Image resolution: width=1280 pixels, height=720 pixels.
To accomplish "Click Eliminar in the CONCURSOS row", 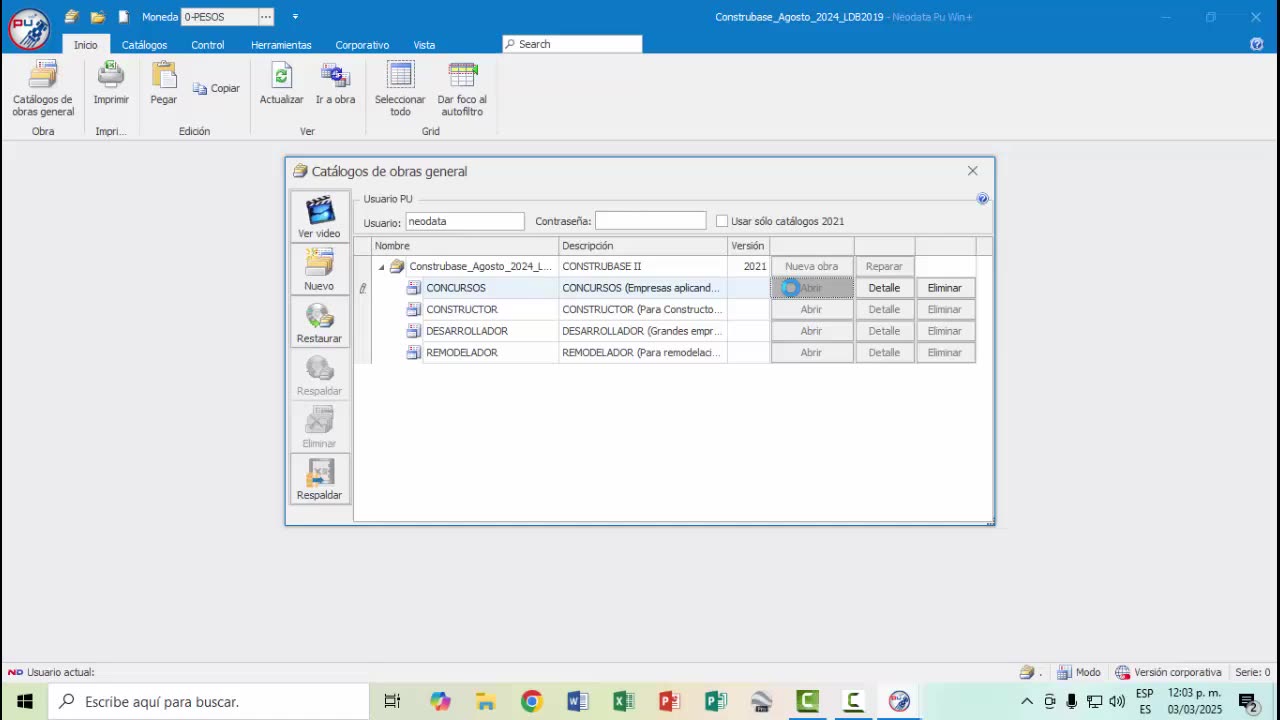I will [x=945, y=288].
